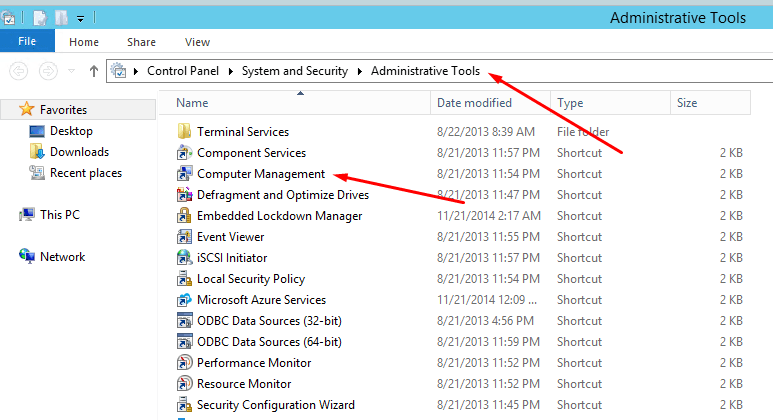Open the Terminal Services folder icon
Viewport: 773px width, 420px height.
tap(184, 131)
